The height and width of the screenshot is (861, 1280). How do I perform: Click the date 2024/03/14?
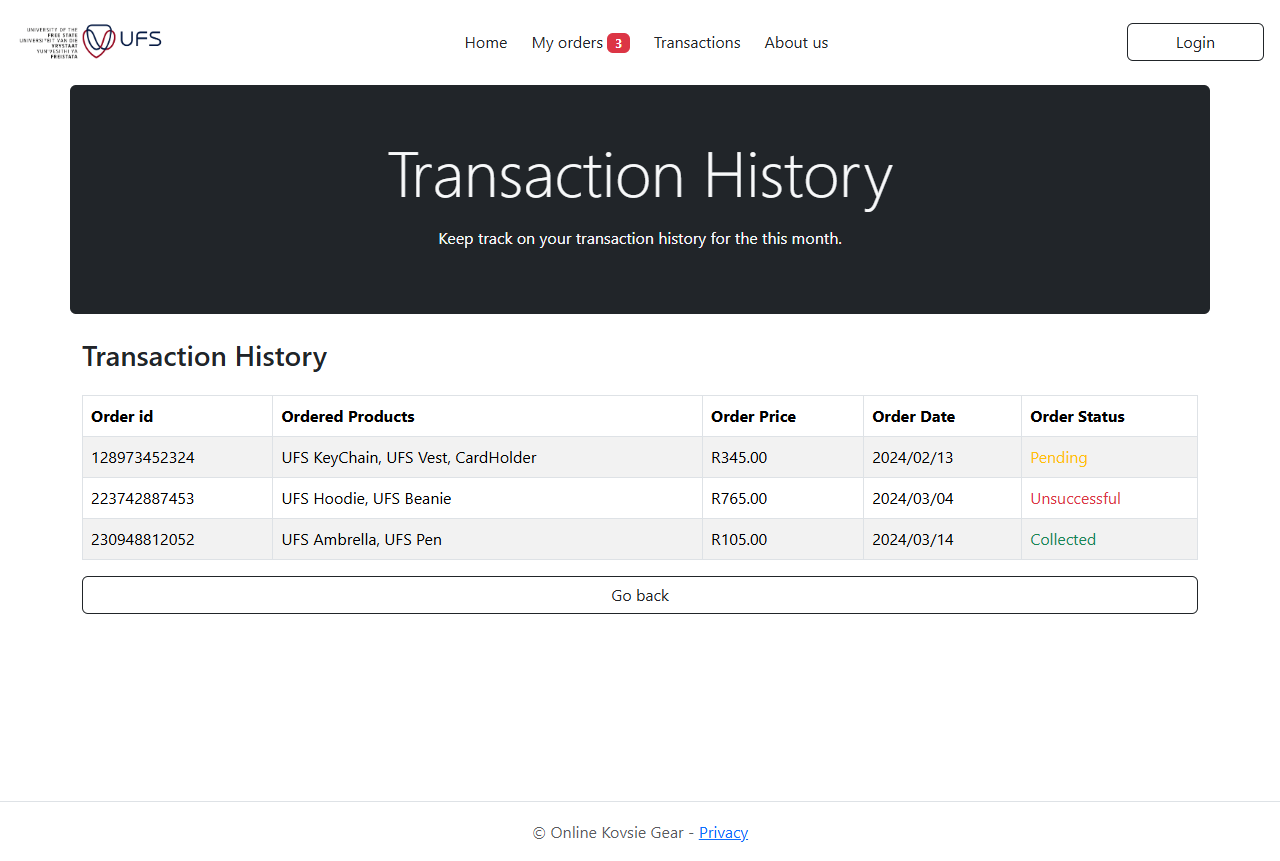913,539
